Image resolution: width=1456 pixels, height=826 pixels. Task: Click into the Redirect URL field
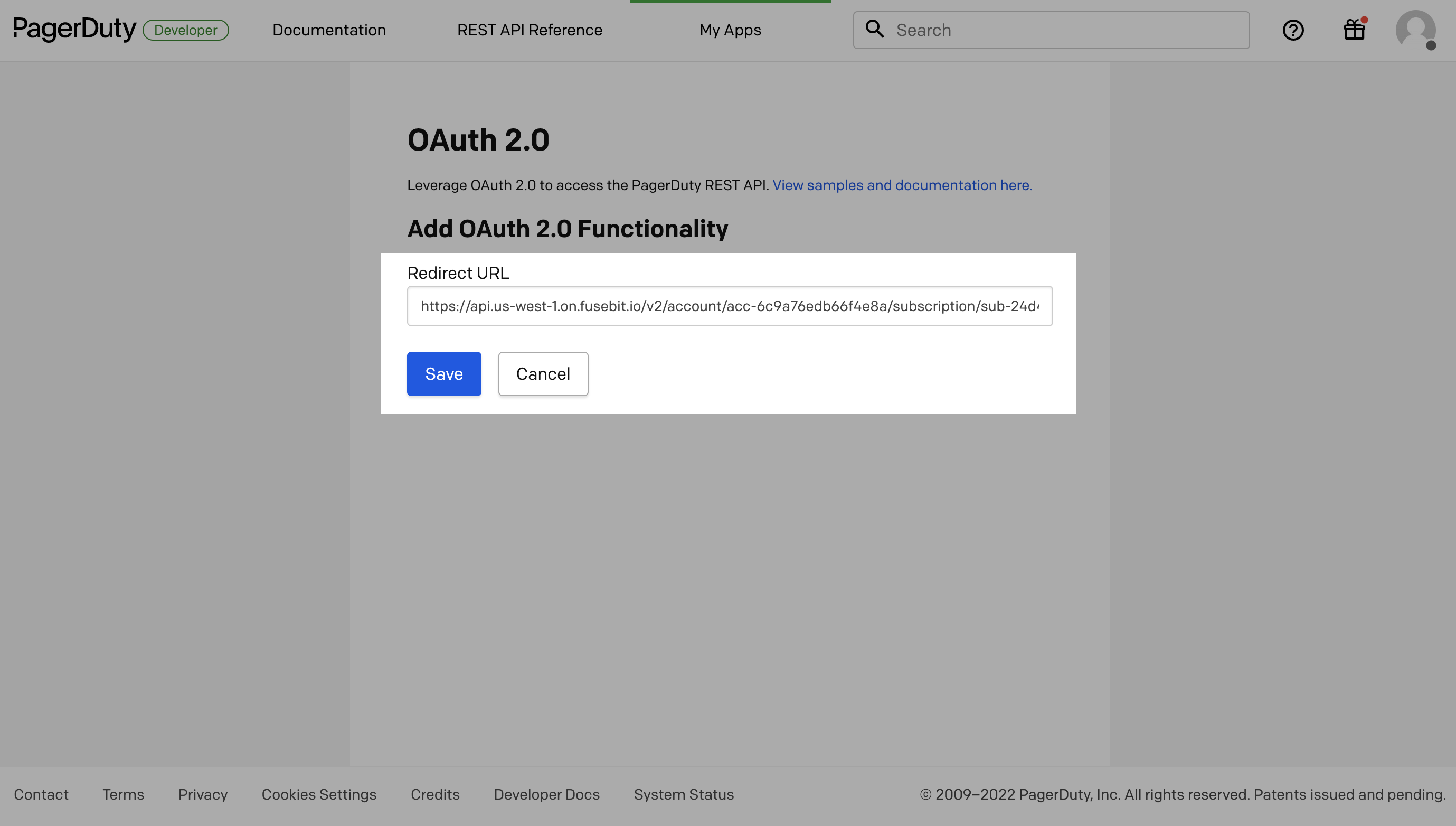pyautogui.click(x=730, y=306)
